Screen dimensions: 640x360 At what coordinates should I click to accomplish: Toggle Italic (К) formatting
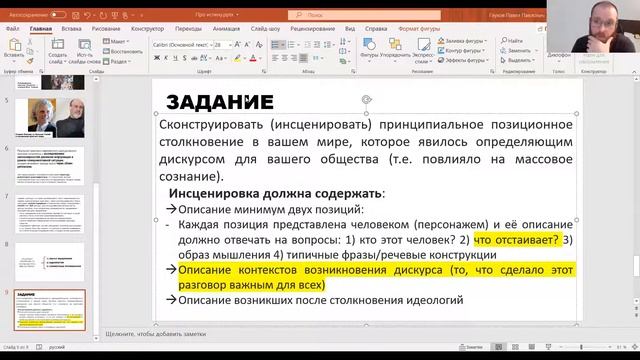coord(166,58)
